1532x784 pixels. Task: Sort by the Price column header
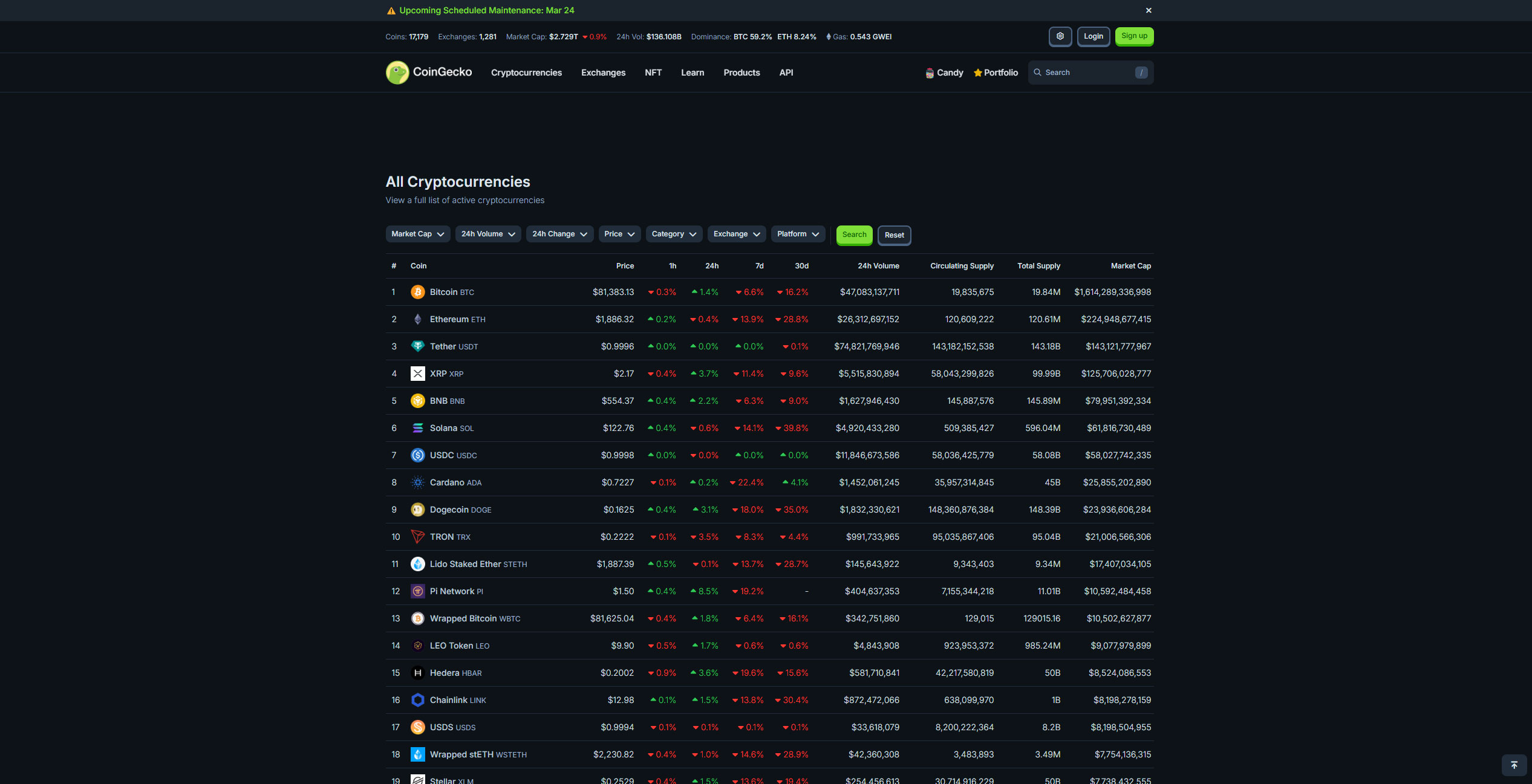point(625,266)
